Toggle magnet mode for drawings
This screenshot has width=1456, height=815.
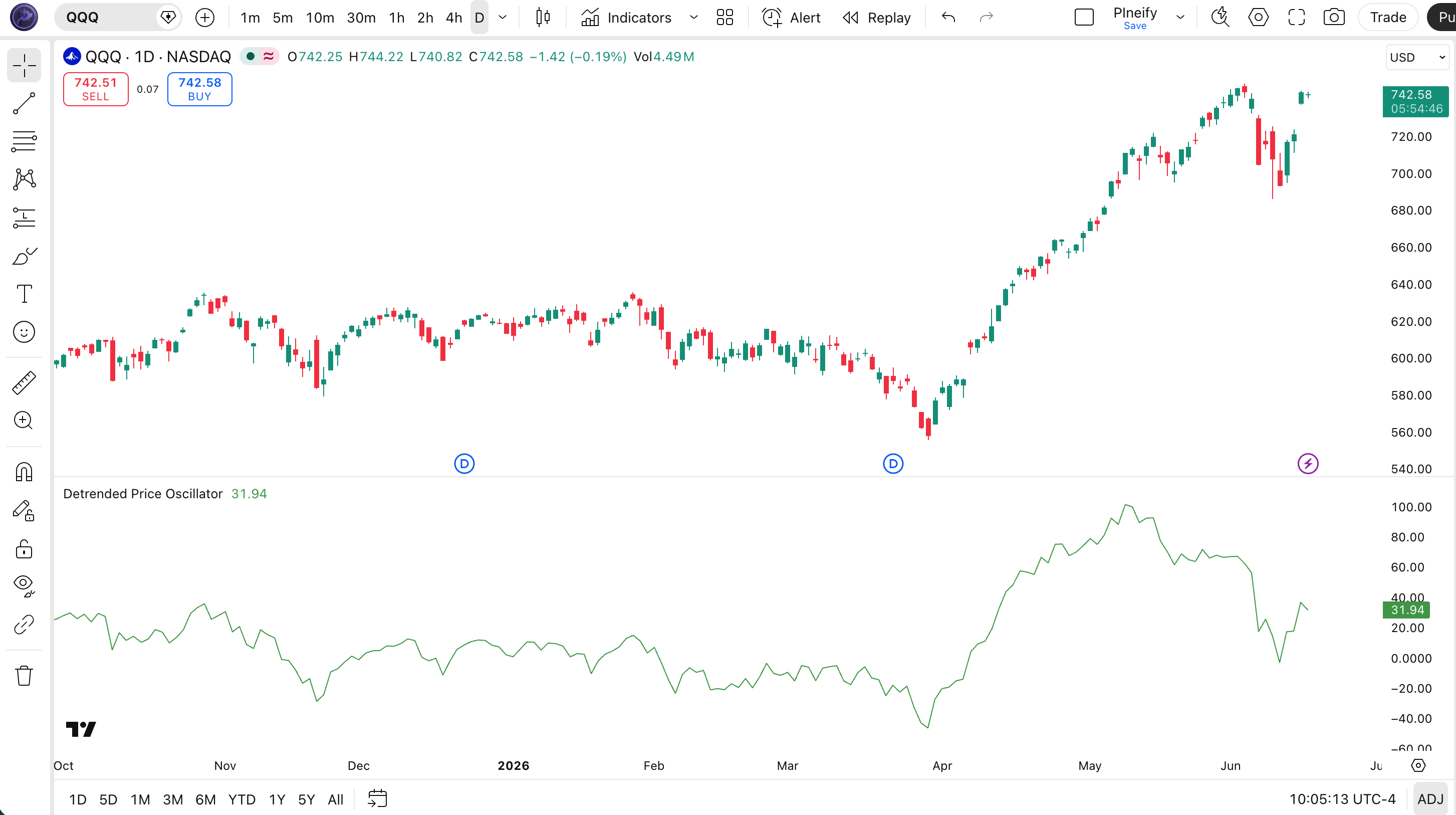(x=25, y=472)
